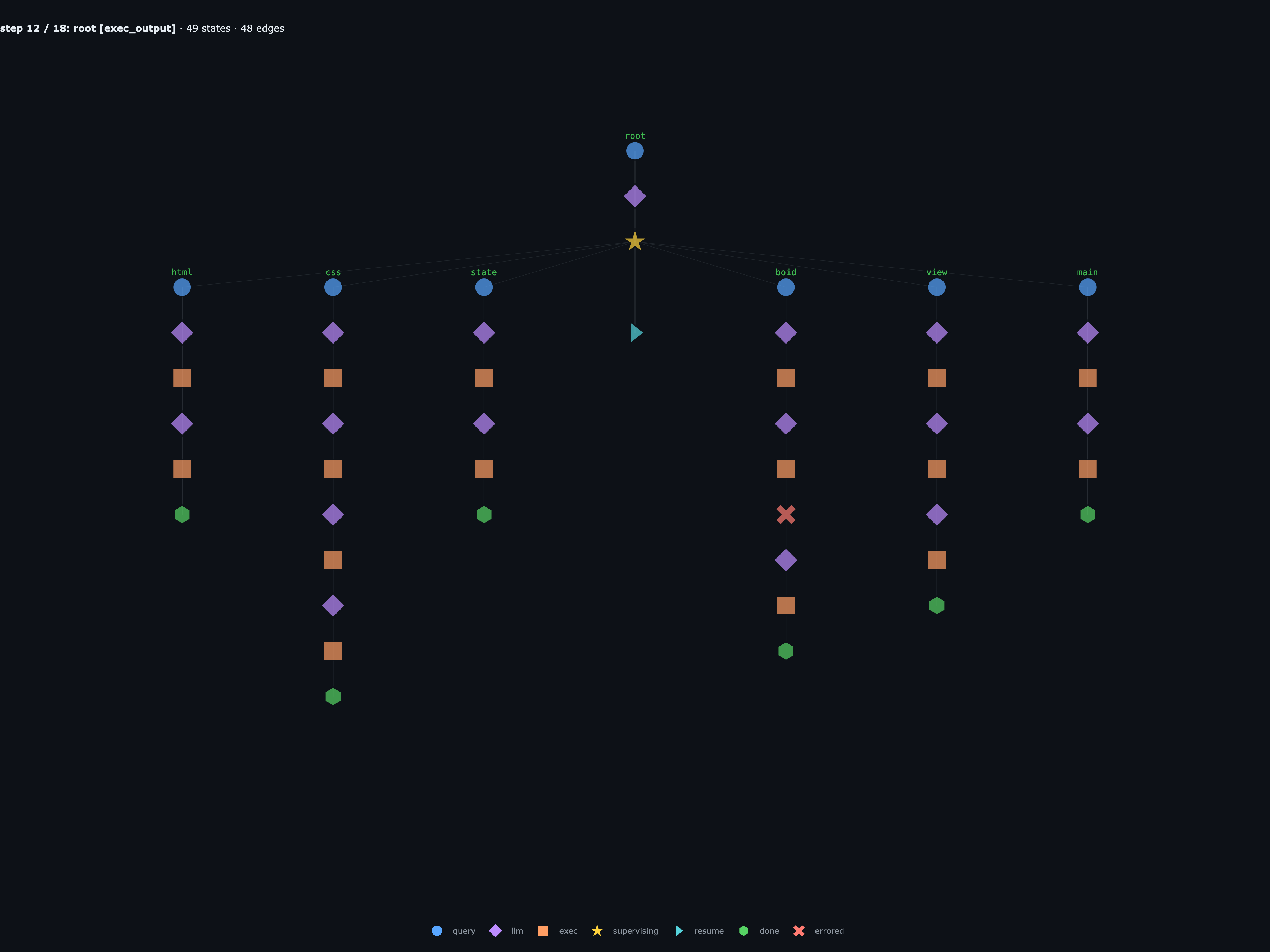
Task: Click first llm diamond under css
Action: pos(333,333)
